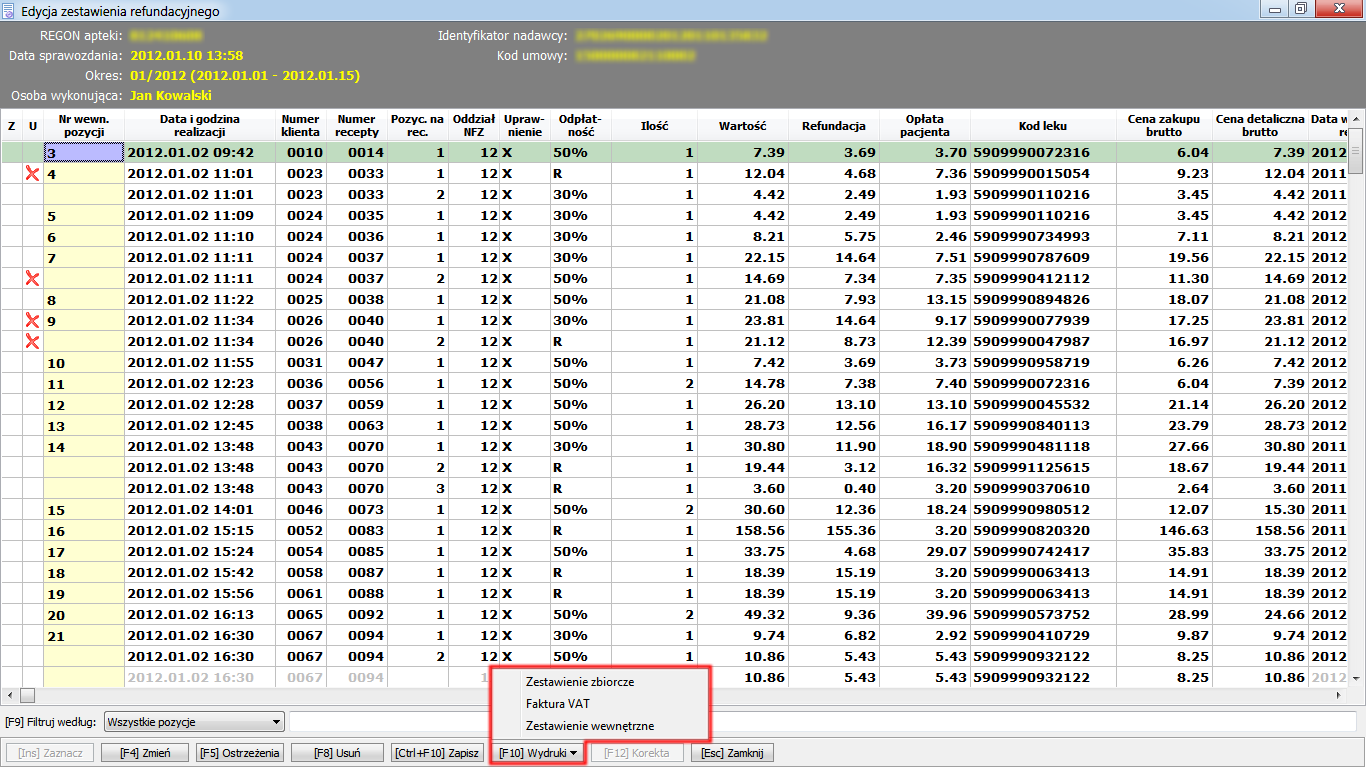Click the 'Refundacja' column header
Viewport: 1366px width, 768px height.
(x=833, y=126)
